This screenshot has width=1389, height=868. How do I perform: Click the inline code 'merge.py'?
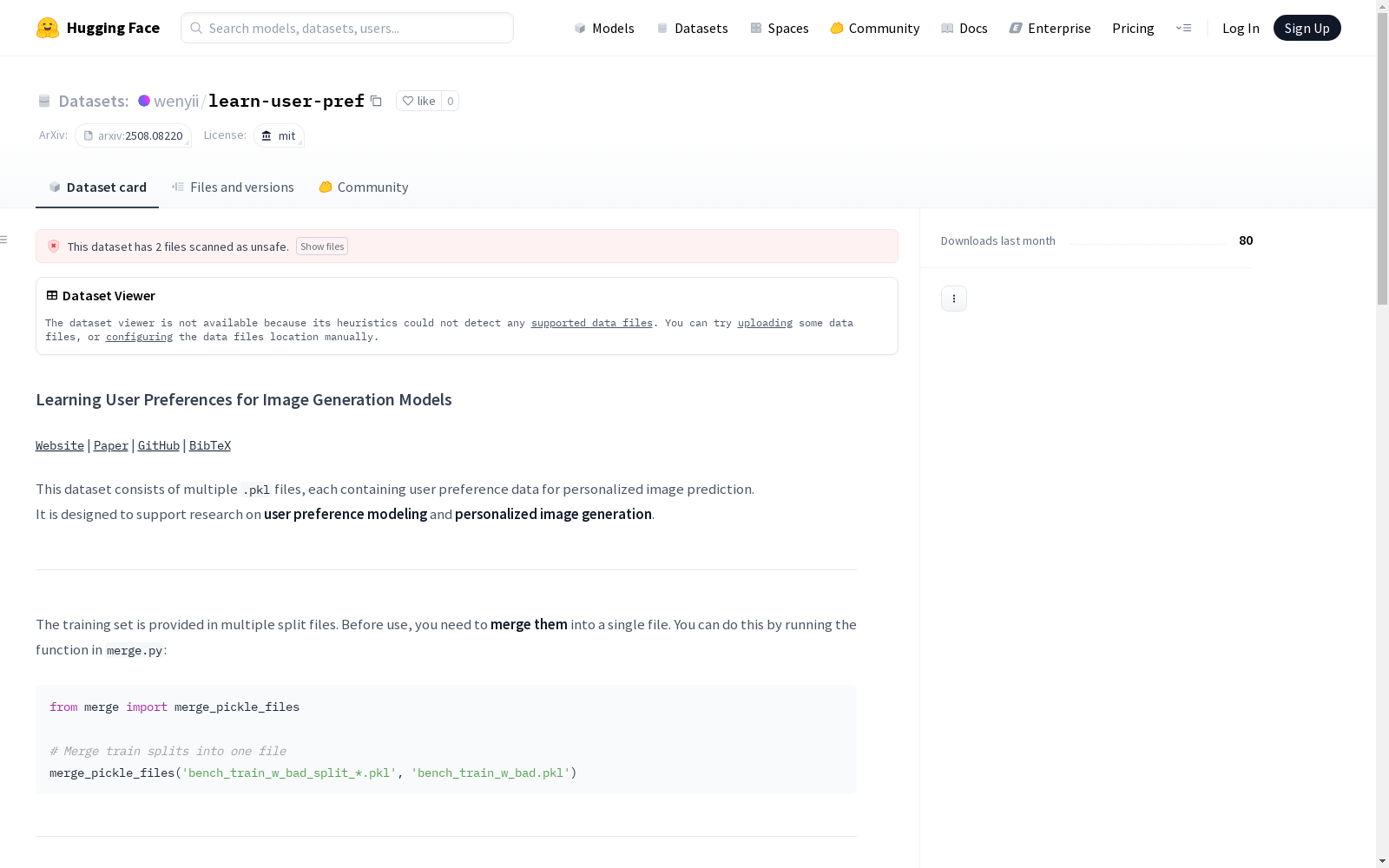pos(135,650)
